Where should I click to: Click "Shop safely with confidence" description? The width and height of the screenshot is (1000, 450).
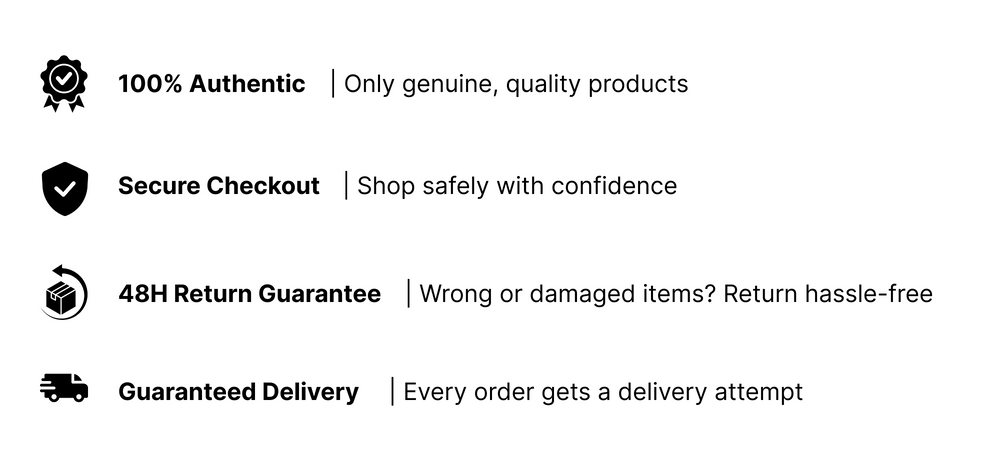[x=517, y=186]
